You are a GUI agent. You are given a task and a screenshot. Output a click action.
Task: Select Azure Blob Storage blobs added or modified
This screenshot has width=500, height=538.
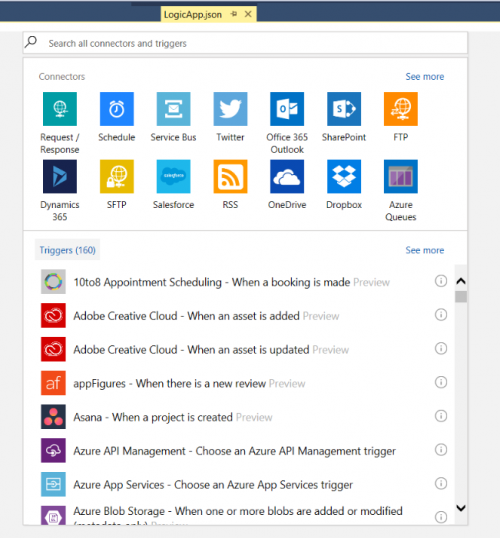pos(238,515)
